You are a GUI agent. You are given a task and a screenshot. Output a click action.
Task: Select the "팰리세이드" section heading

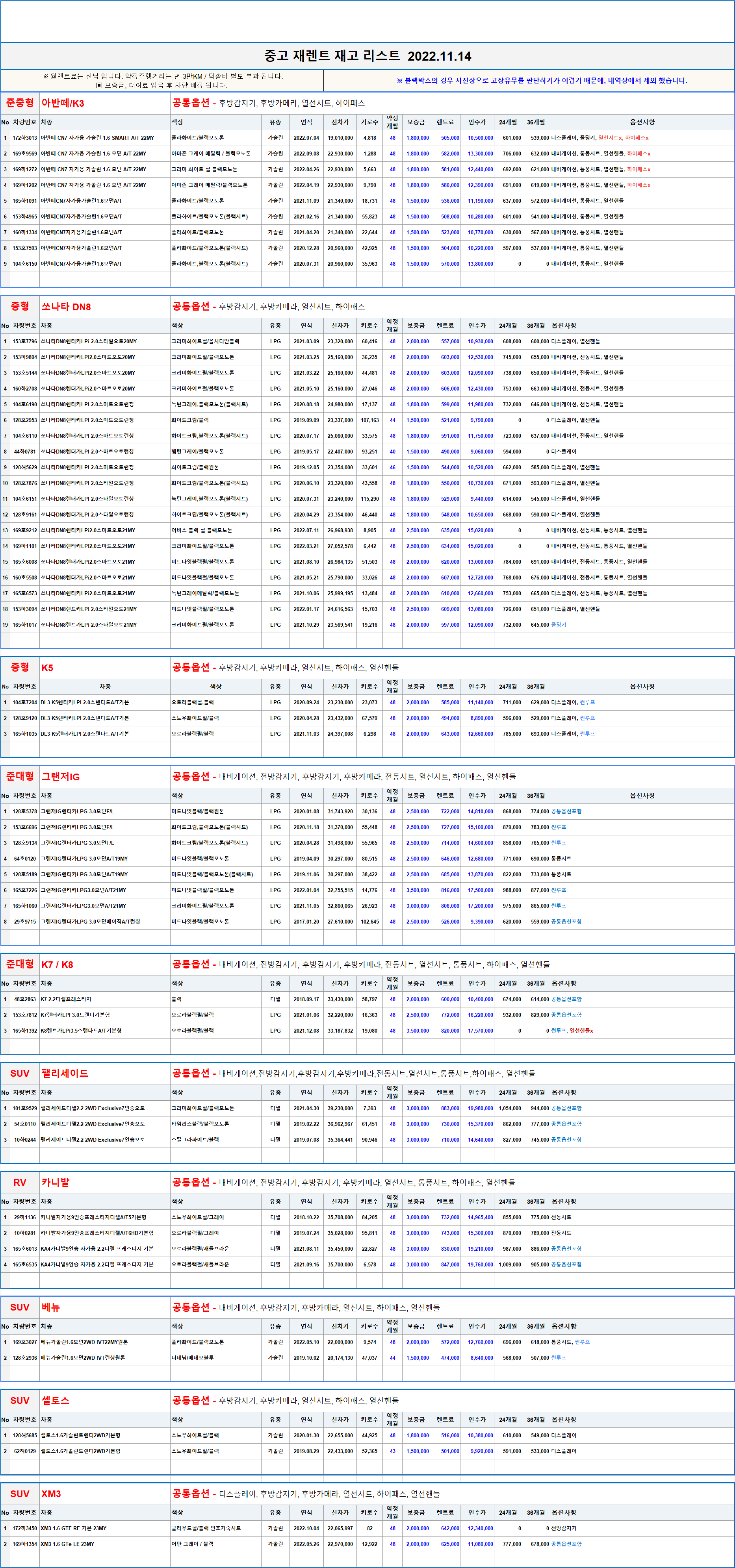click(65, 1074)
